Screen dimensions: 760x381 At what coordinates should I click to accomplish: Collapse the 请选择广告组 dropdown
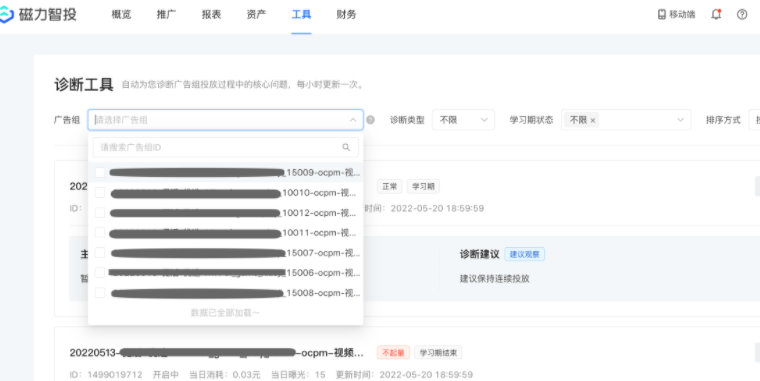[353, 120]
